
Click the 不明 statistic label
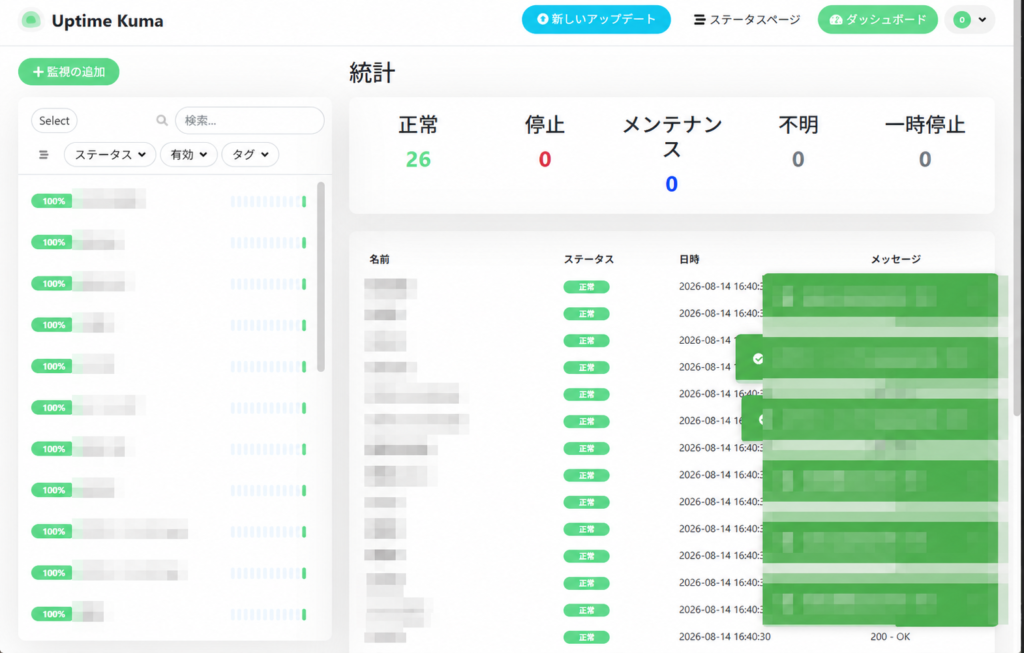click(x=798, y=124)
